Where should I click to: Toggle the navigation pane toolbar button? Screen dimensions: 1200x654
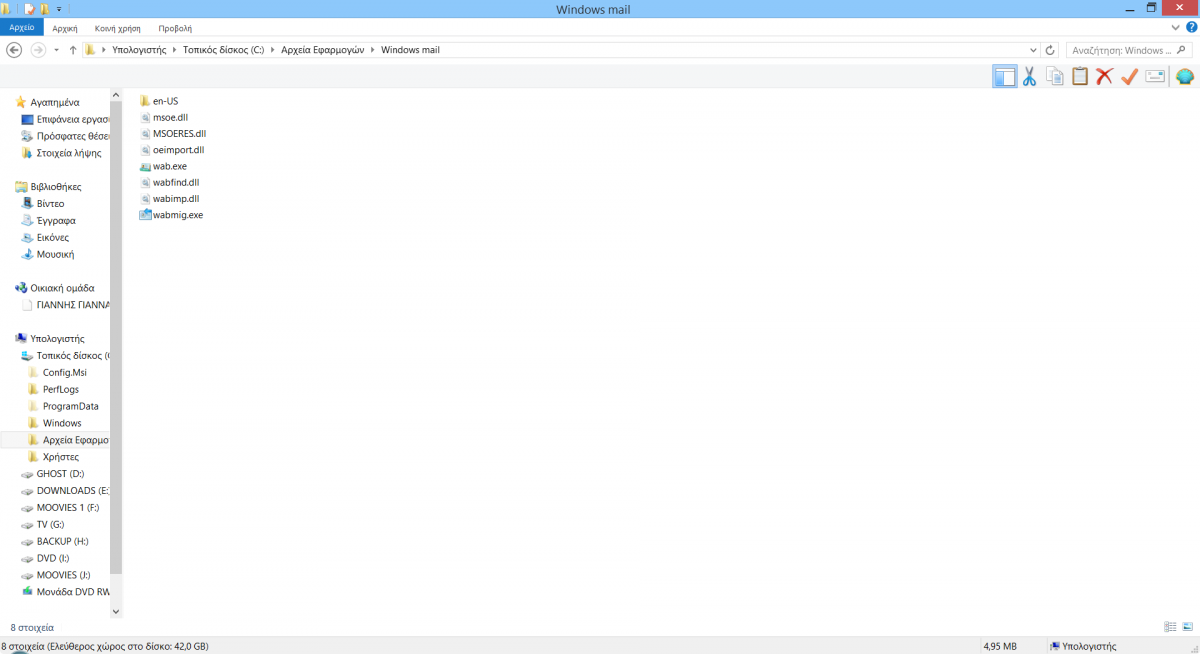tap(1004, 76)
